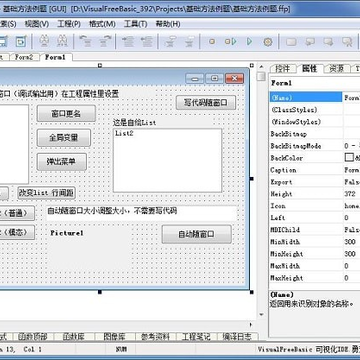The height and width of the screenshot is (360, 360).
Task: Click the second speech-bubble toolbar icon
Action: (x=329, y=42)
